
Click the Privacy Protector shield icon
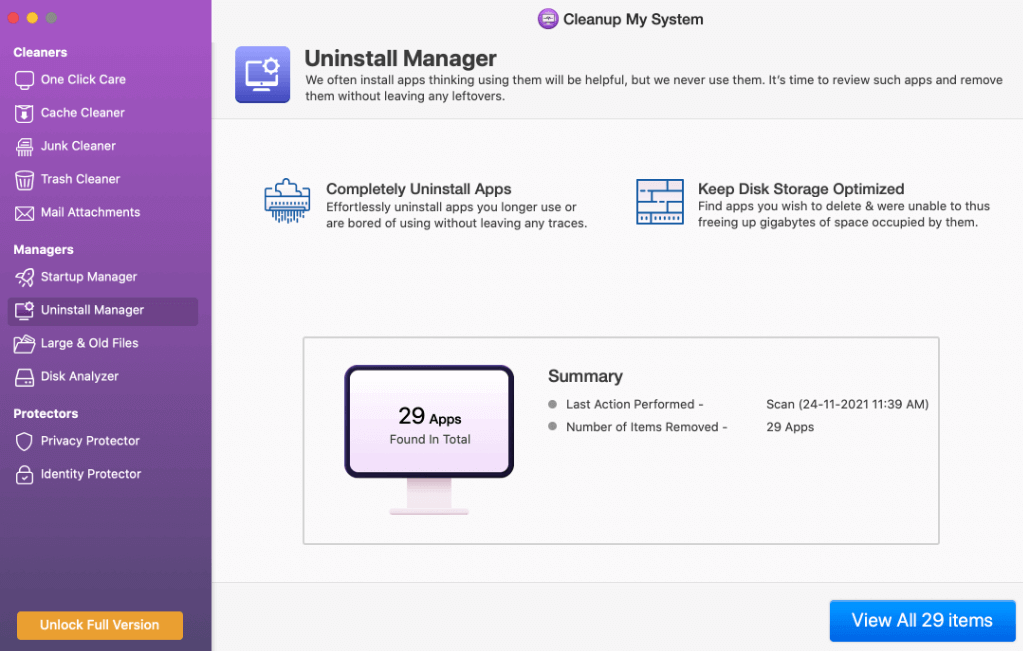[x=24, y=442]
